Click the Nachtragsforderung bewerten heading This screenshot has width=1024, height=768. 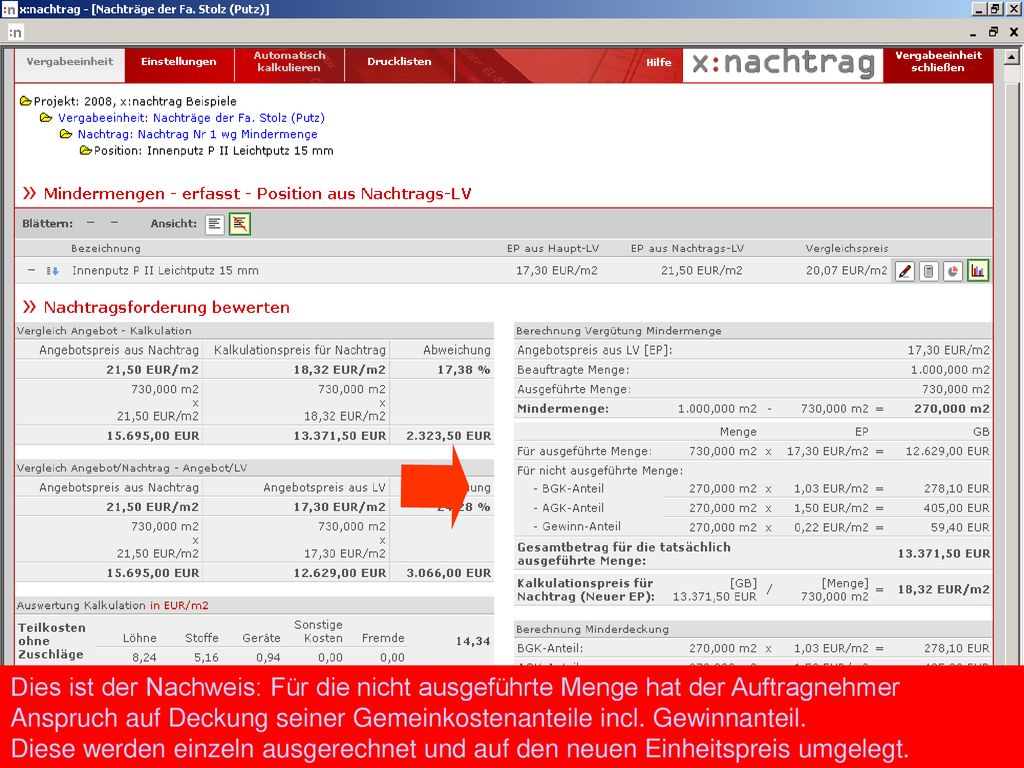pyautogui.click(x=167, y=308)
